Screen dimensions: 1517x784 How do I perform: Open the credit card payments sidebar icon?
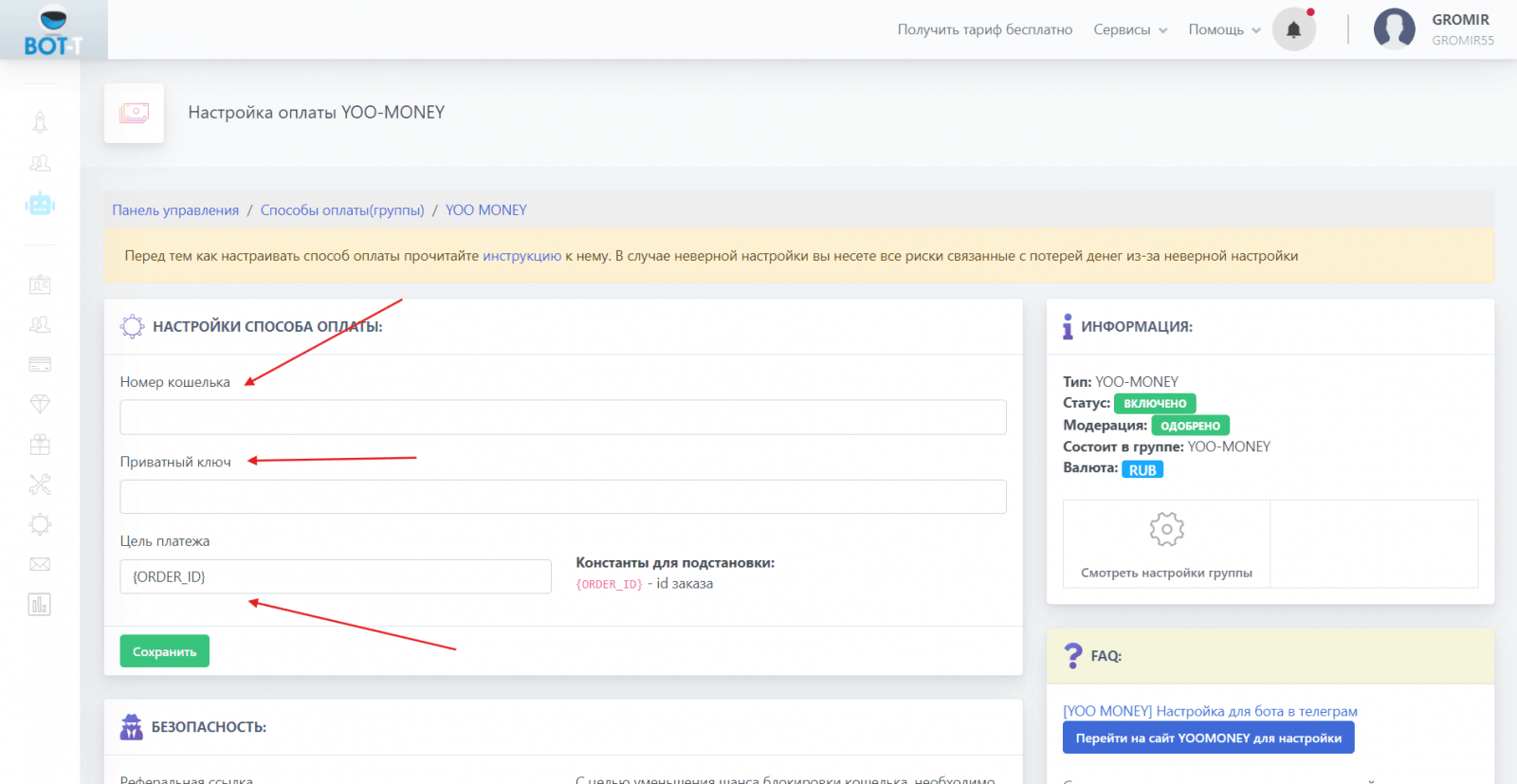tap(40, 364)
